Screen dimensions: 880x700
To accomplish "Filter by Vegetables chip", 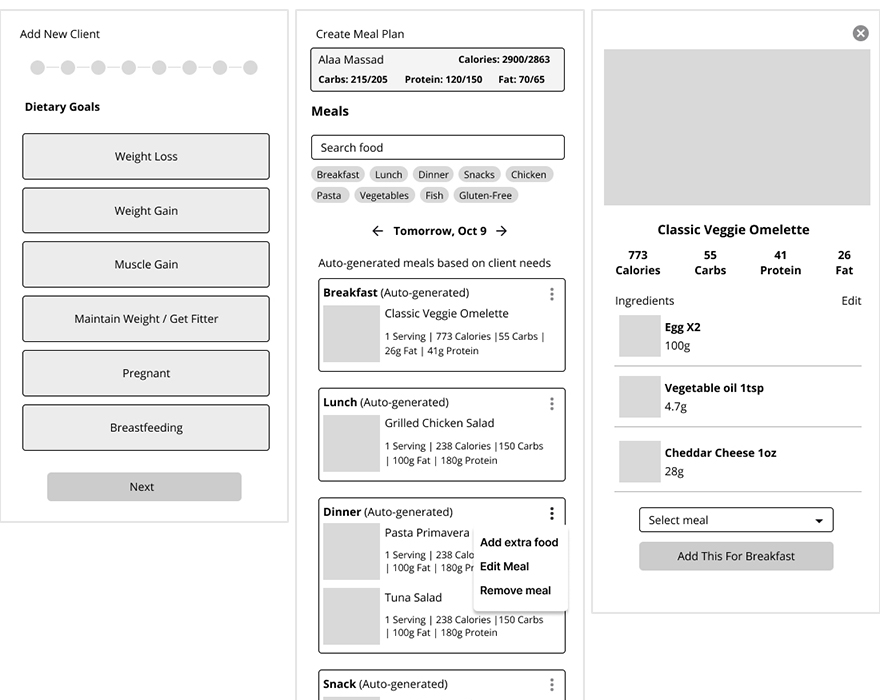I will tap(384, 195).
